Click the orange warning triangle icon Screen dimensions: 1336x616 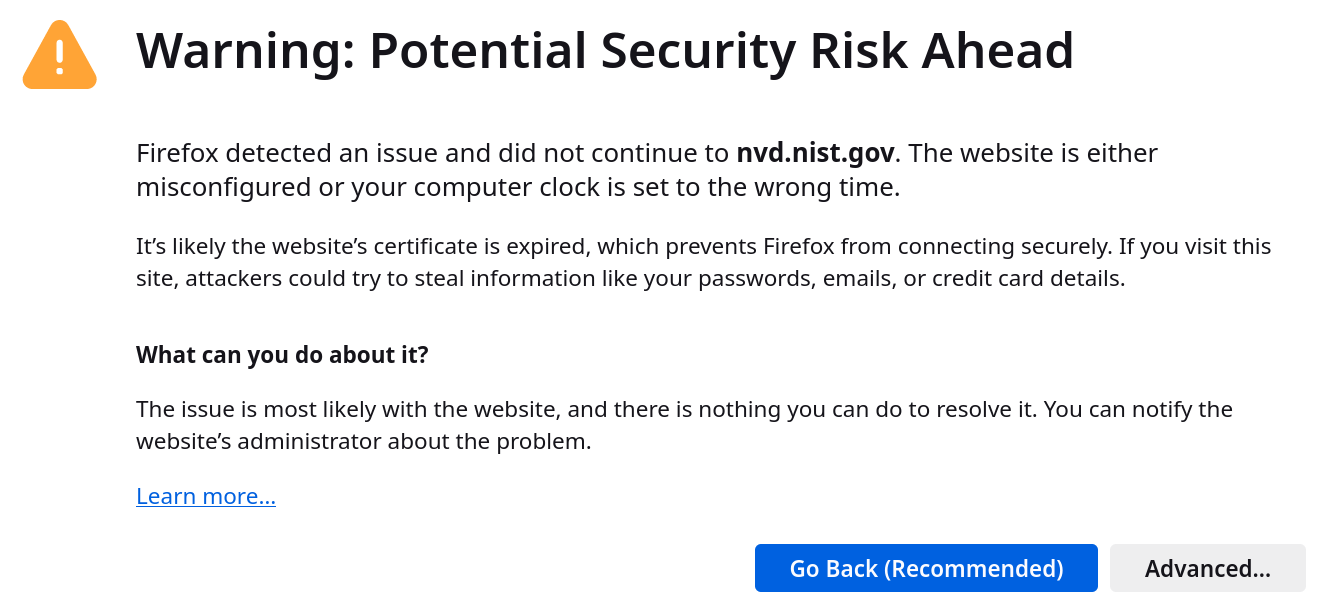click(x=60, y=57)
